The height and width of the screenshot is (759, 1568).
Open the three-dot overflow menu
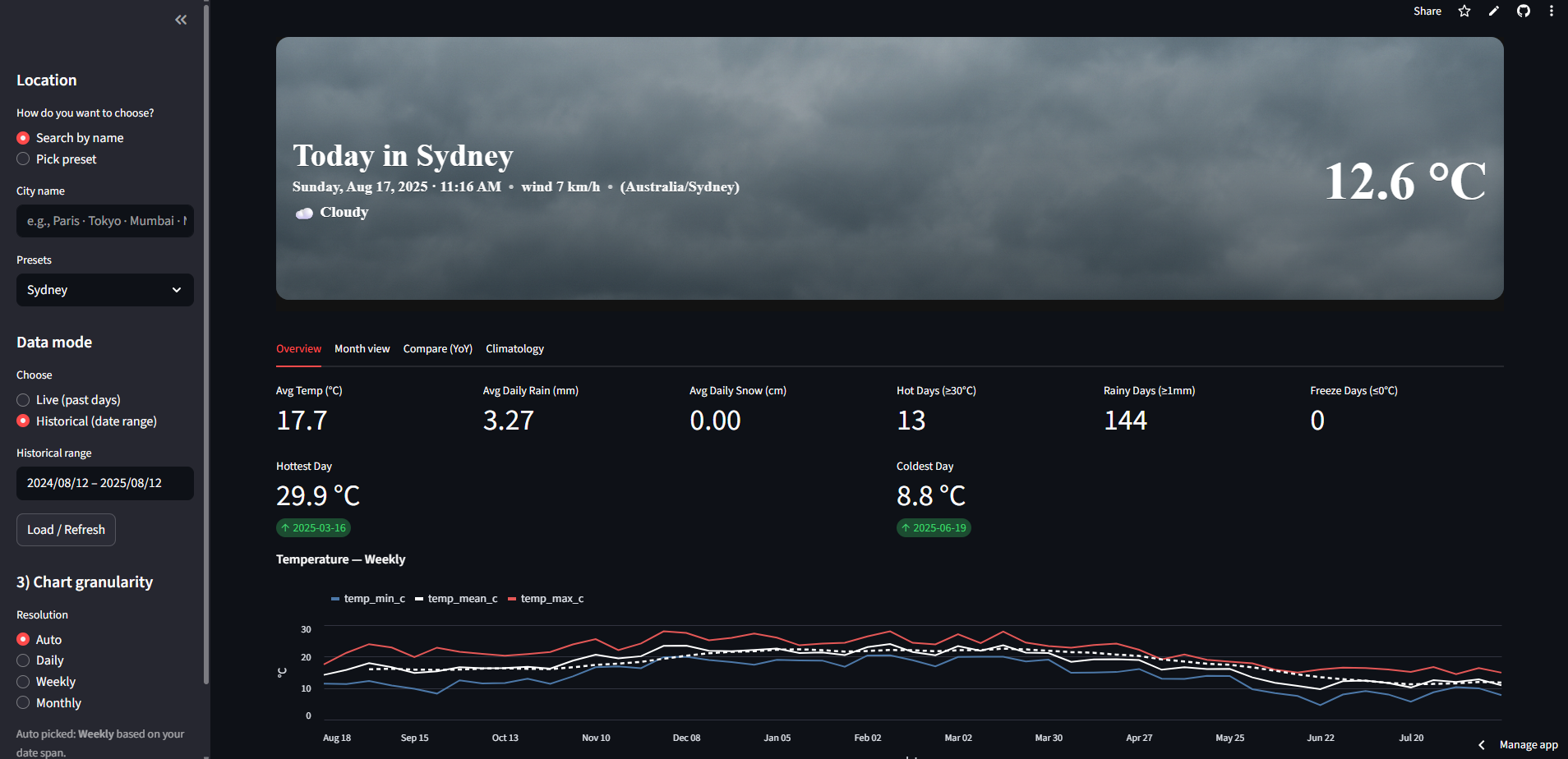(1552, 11)
